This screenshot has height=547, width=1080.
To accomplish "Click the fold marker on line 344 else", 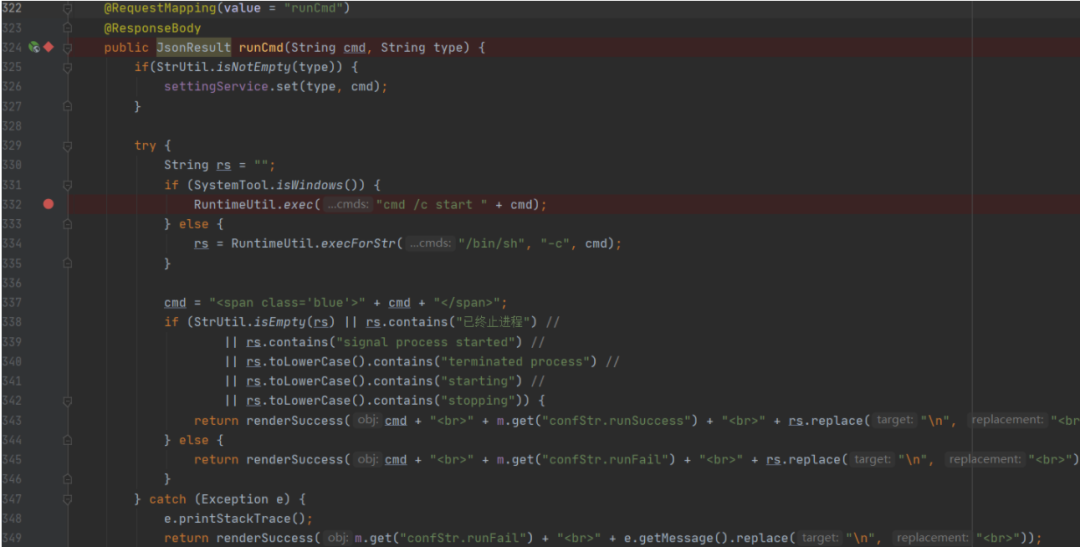I will coord(68,440).
